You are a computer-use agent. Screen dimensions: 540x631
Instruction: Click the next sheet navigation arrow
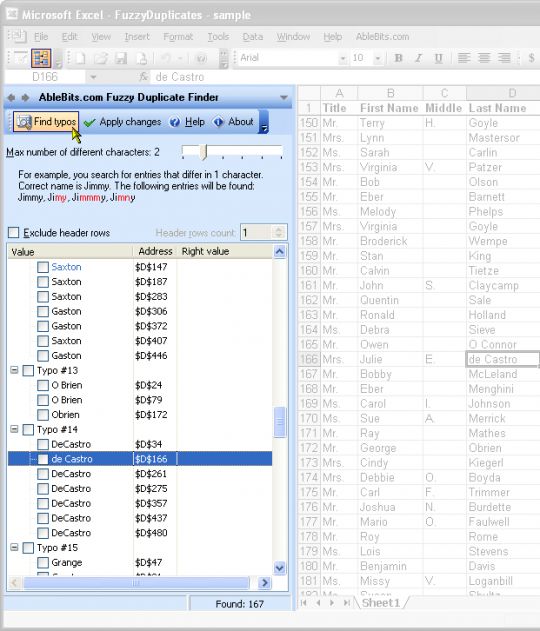332,603
